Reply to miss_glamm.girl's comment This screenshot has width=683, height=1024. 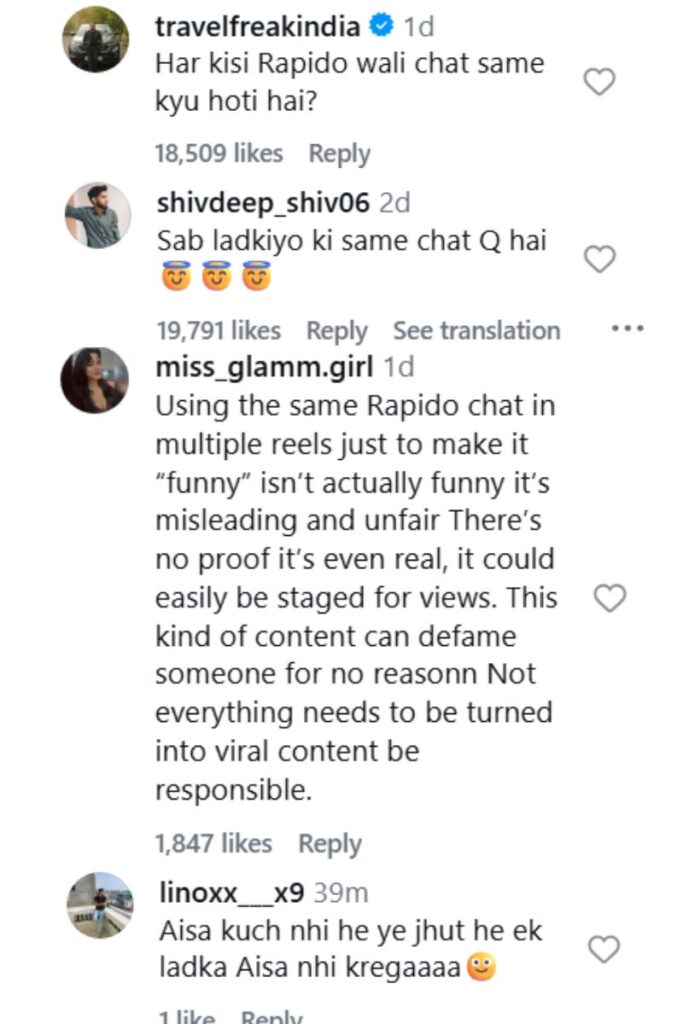329,844
